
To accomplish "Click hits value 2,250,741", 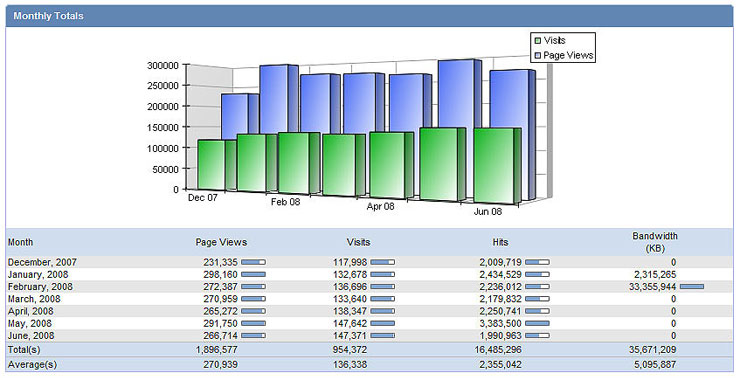I will (x=501, y=311).
